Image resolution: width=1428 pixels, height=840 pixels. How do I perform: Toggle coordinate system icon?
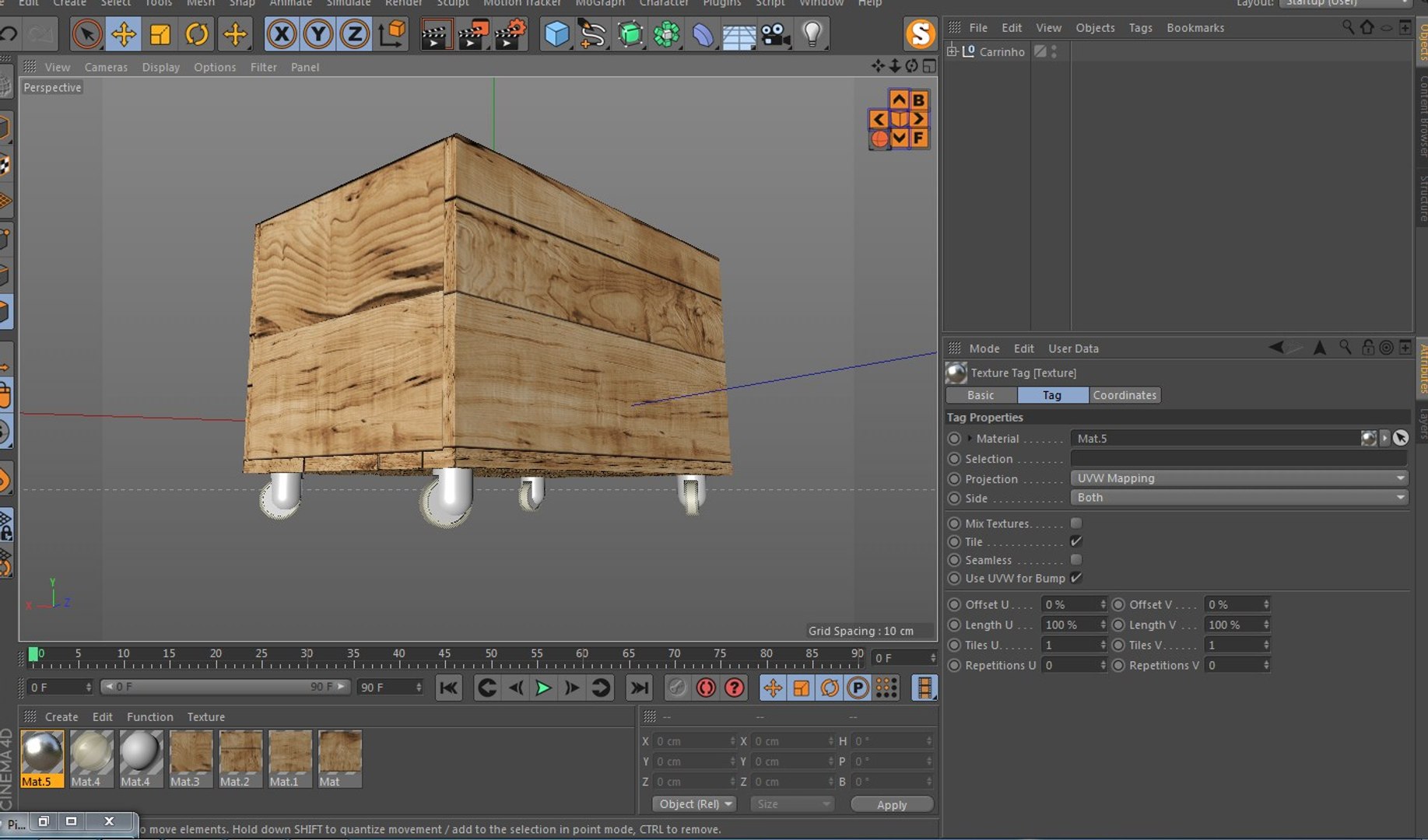[392, 34]
